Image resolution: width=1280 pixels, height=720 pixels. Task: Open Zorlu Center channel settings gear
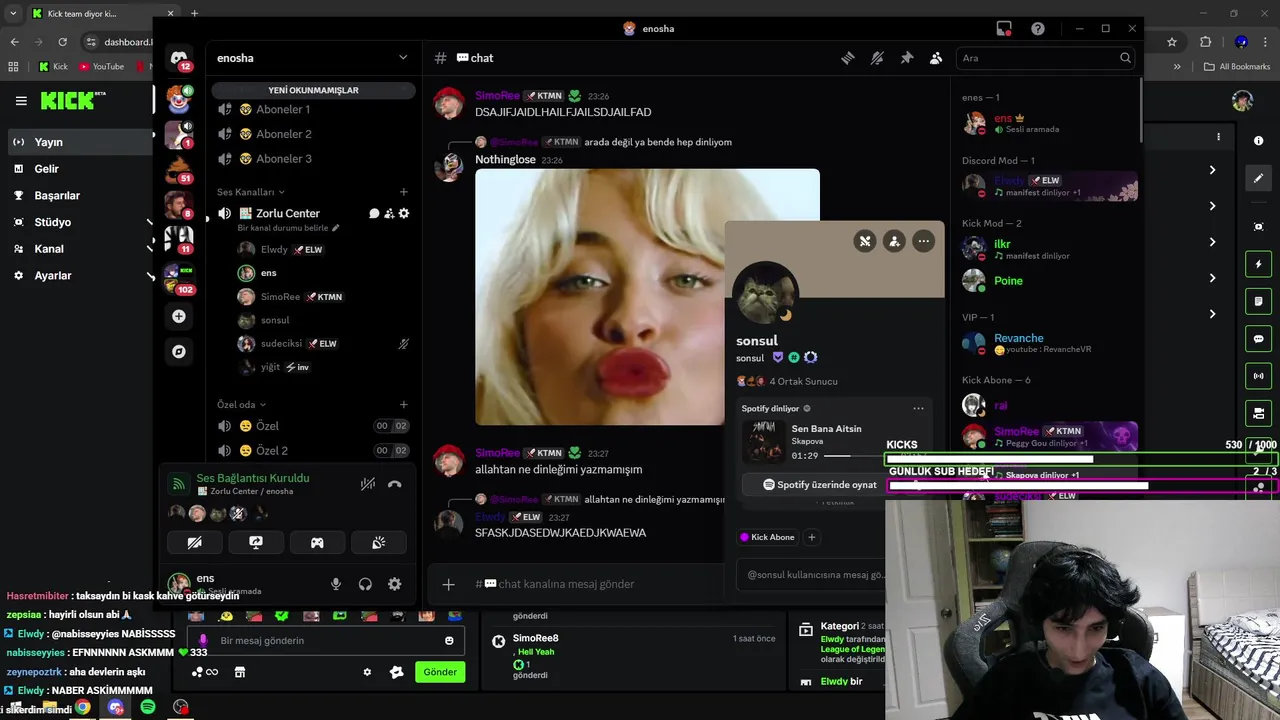(404, 213)
